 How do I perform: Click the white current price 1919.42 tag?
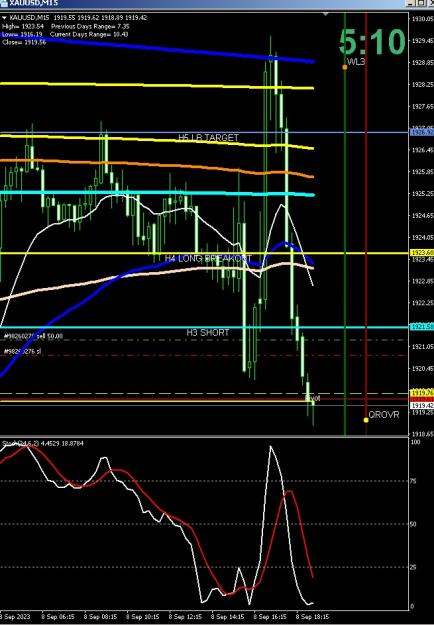[422, 405]
